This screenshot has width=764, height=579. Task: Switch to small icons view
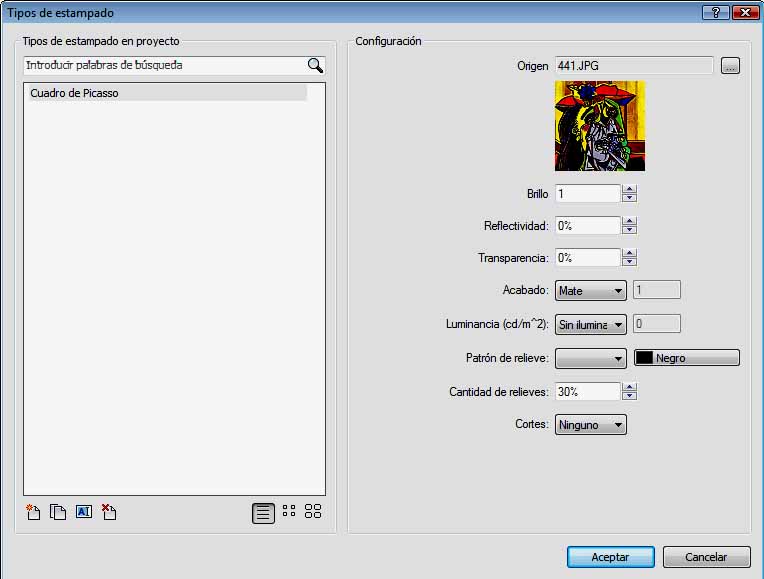tap(289, 511)
